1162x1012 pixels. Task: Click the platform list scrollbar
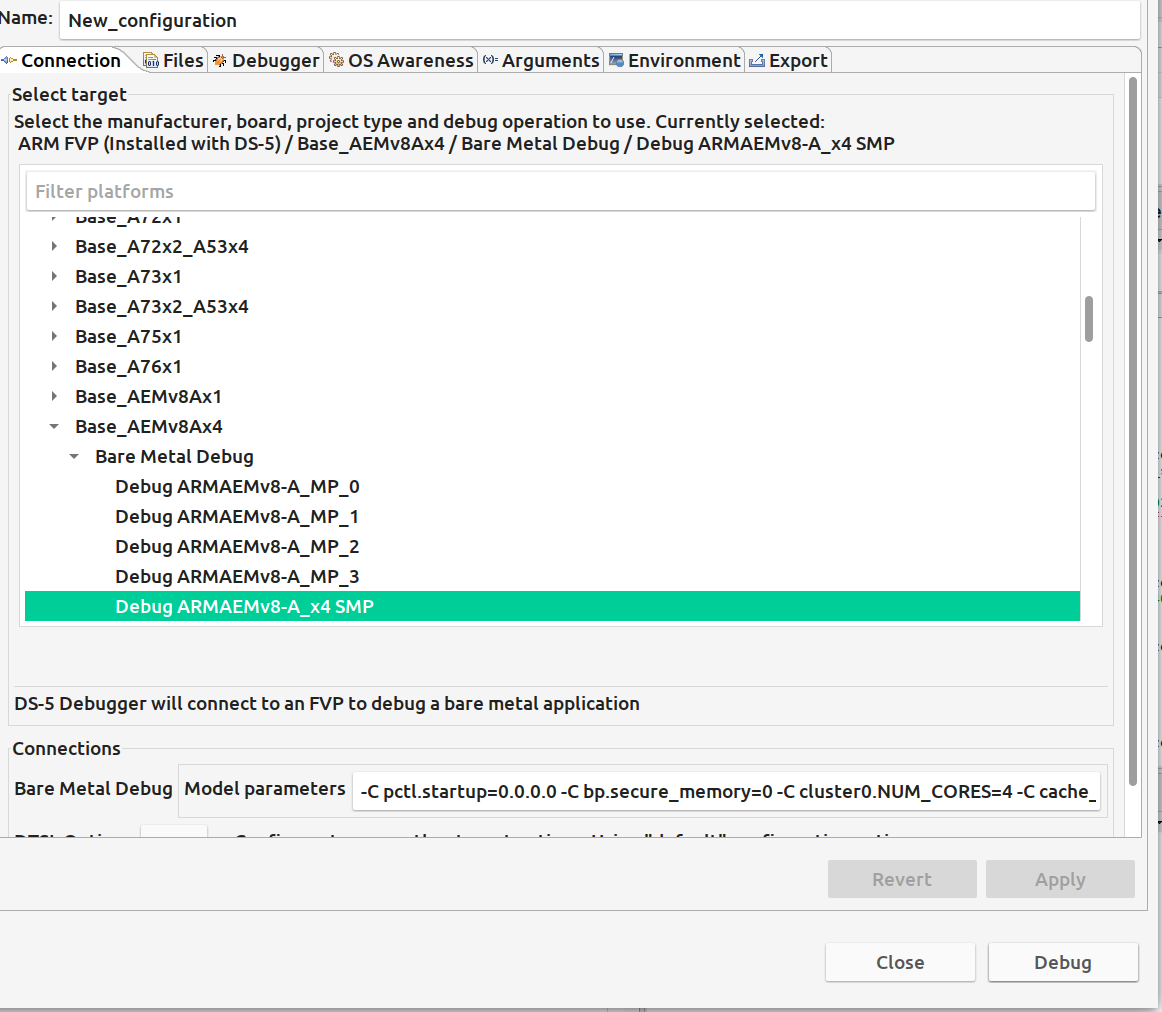[x=1088, y=320]
